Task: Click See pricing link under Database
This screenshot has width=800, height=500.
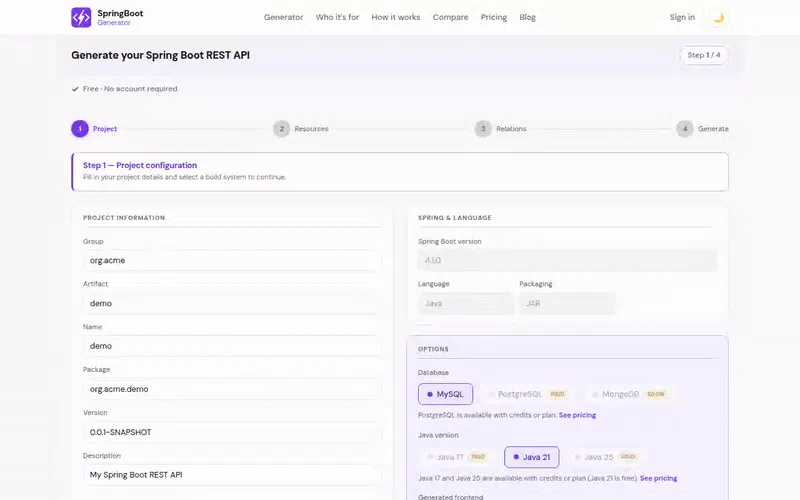Action: 577,415
